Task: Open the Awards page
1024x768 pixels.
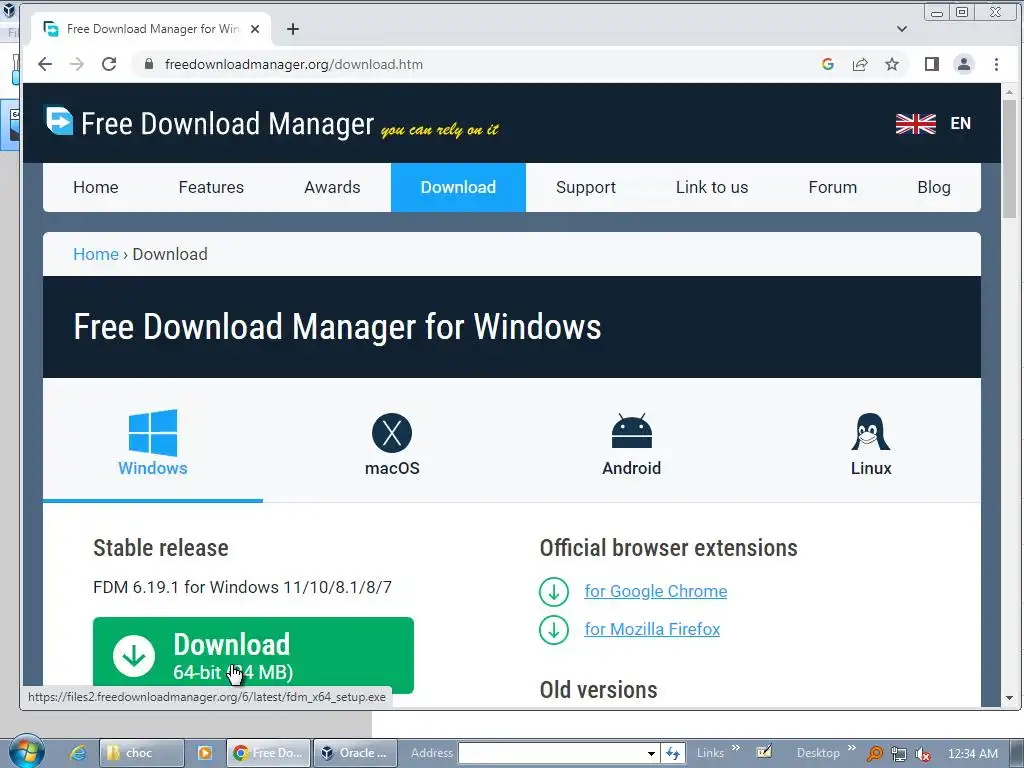Action: [332, 187]
